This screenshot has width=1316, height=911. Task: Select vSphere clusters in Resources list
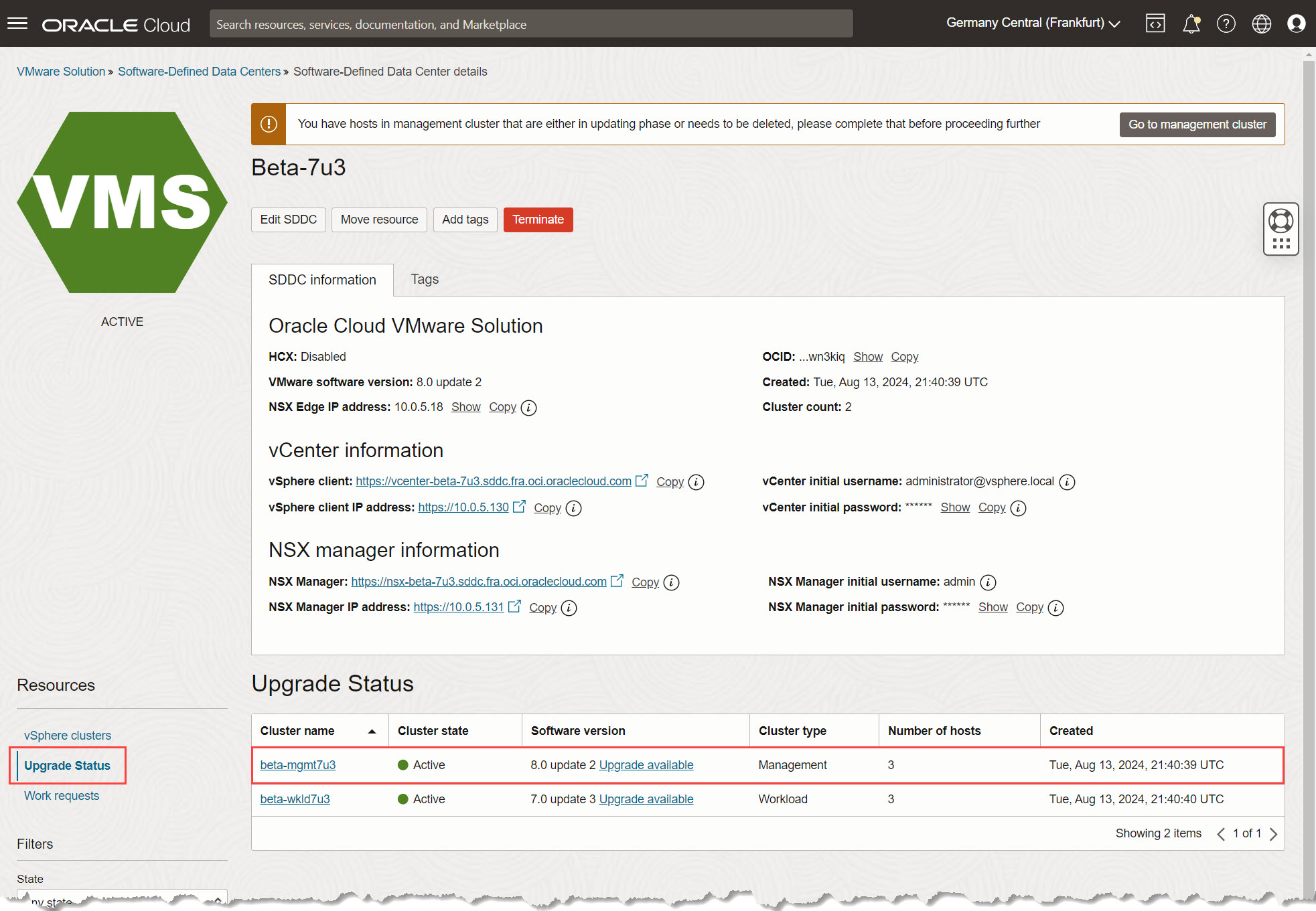[x=68, y=735]
